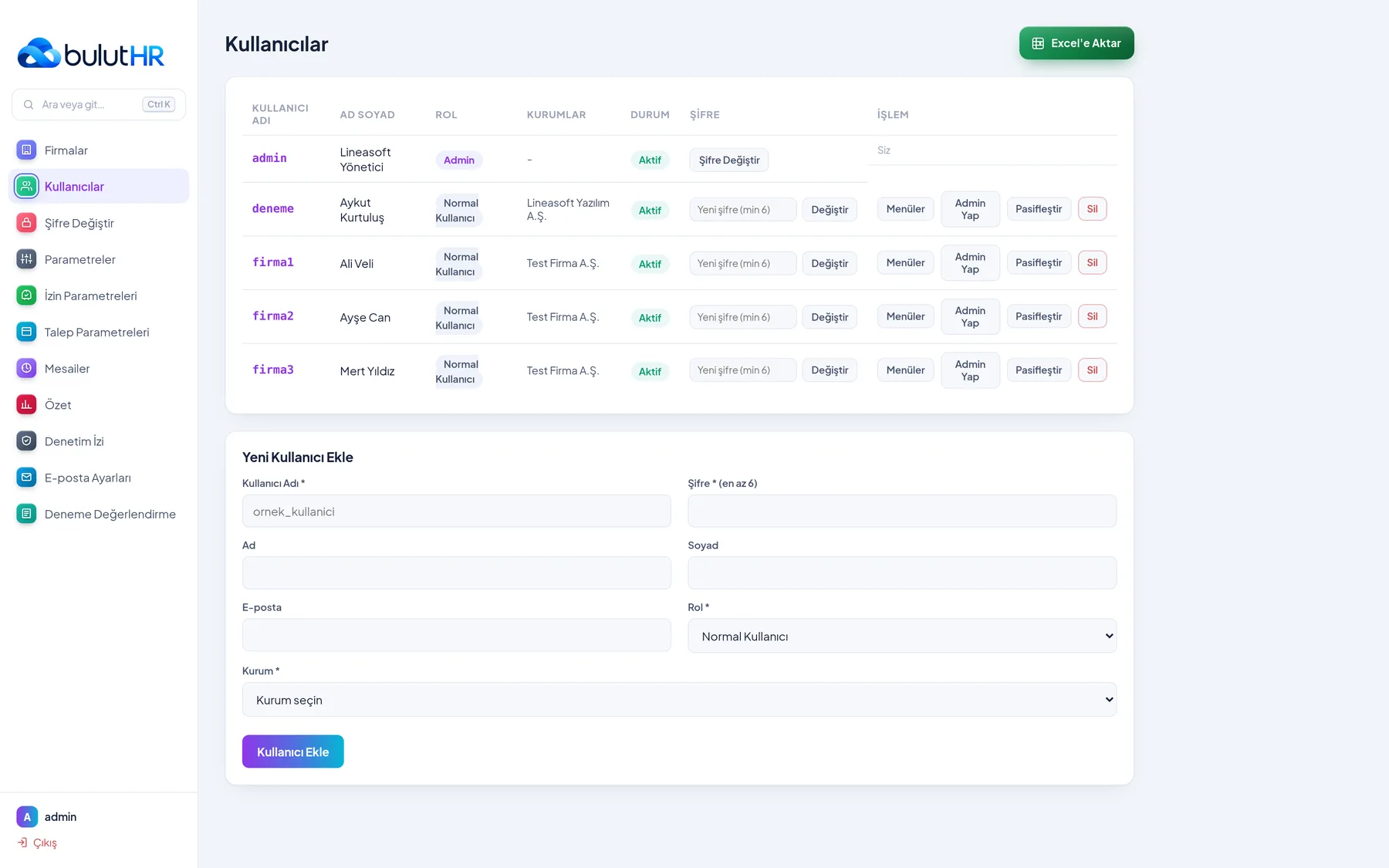The height and width of the screenshot is (868, 1389).
Task: Click the E-posta input field
Action: coord(456,635)
